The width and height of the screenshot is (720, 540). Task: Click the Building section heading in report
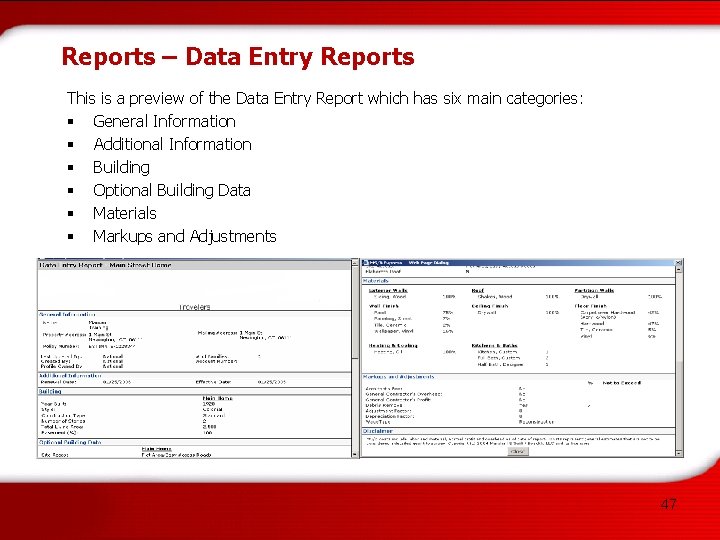[x=50, y=391]
